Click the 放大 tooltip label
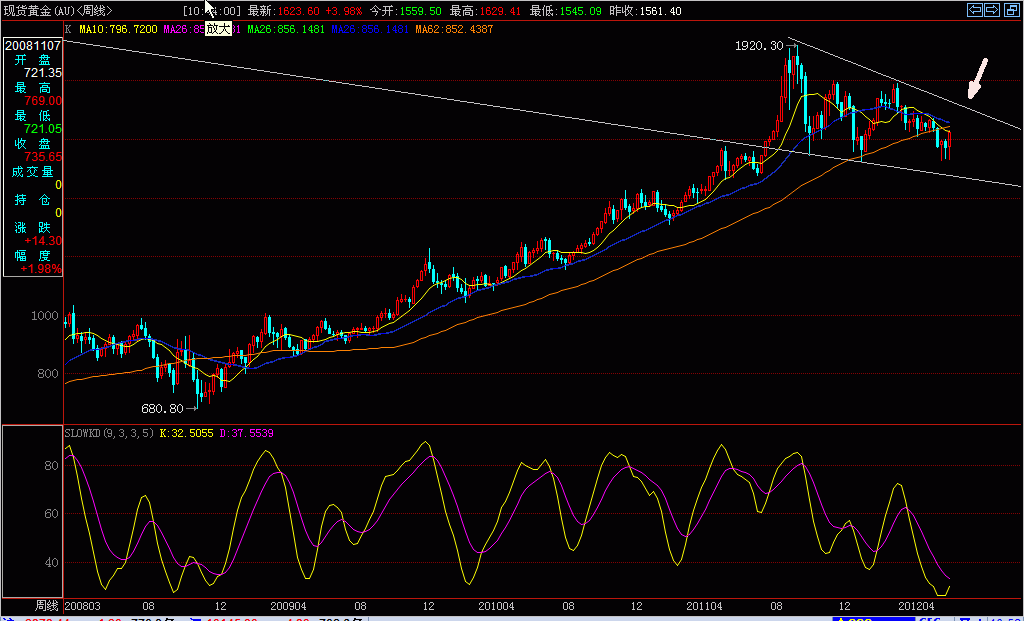Screen dimensions: 1024x621 click(218, 29)
